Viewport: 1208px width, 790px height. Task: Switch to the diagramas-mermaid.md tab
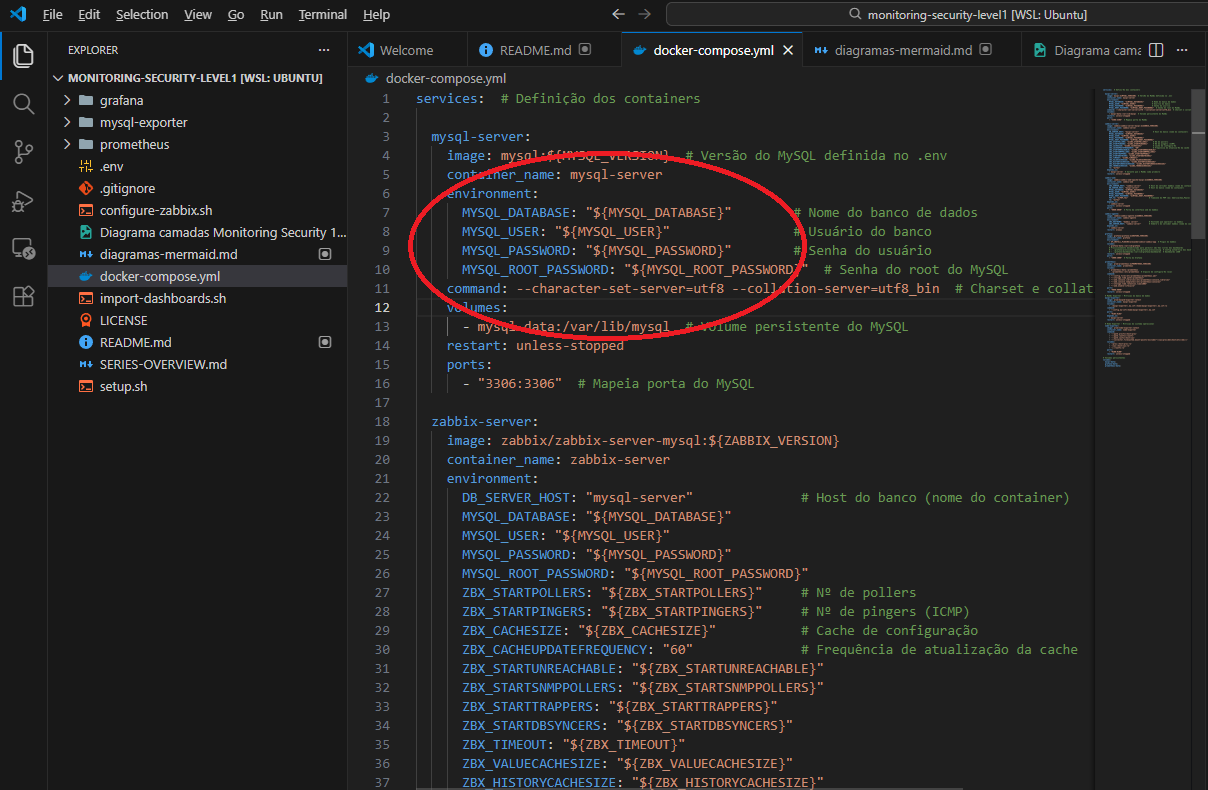click(x=902, y=50)
